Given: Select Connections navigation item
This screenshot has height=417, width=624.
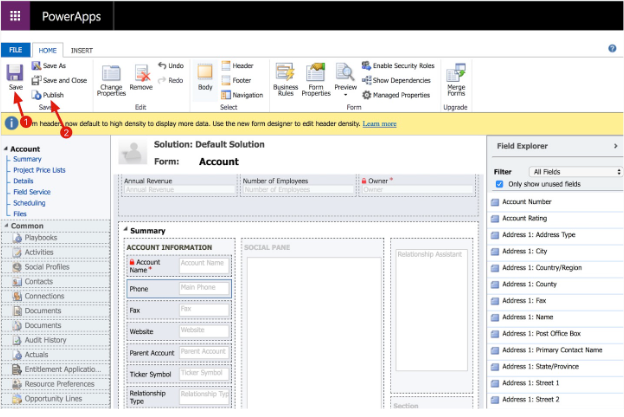Looking at the screenshot, I should pos(56,296).
